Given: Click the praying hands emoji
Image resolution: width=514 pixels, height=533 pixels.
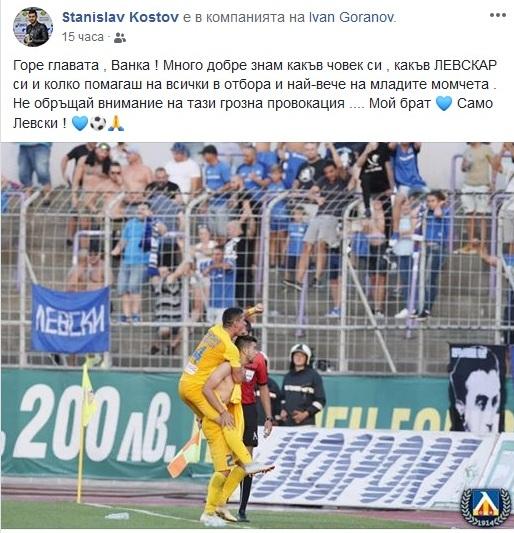Looking at the screenshot, I should pyautogui.click(x=116, y=123).
